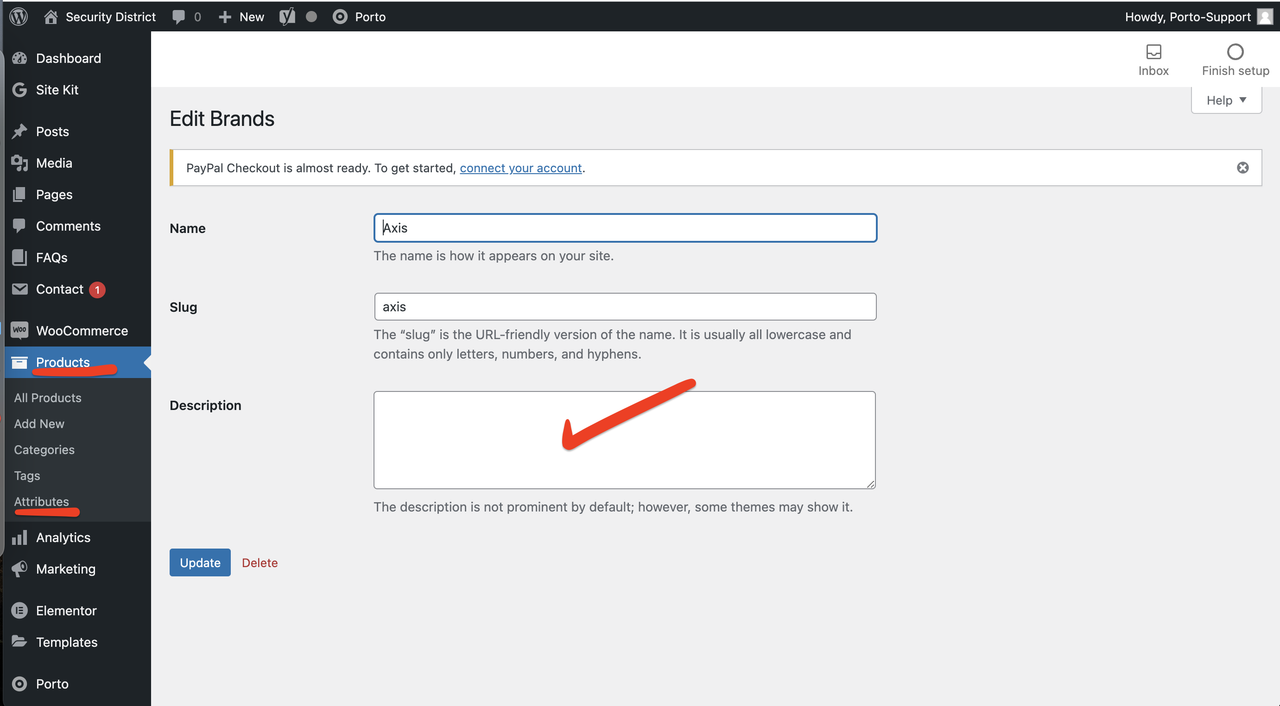Click the WooCommerce logo icon
Image resolution: width=1280 pixels, height=706 pixels.
coord(19,330)
